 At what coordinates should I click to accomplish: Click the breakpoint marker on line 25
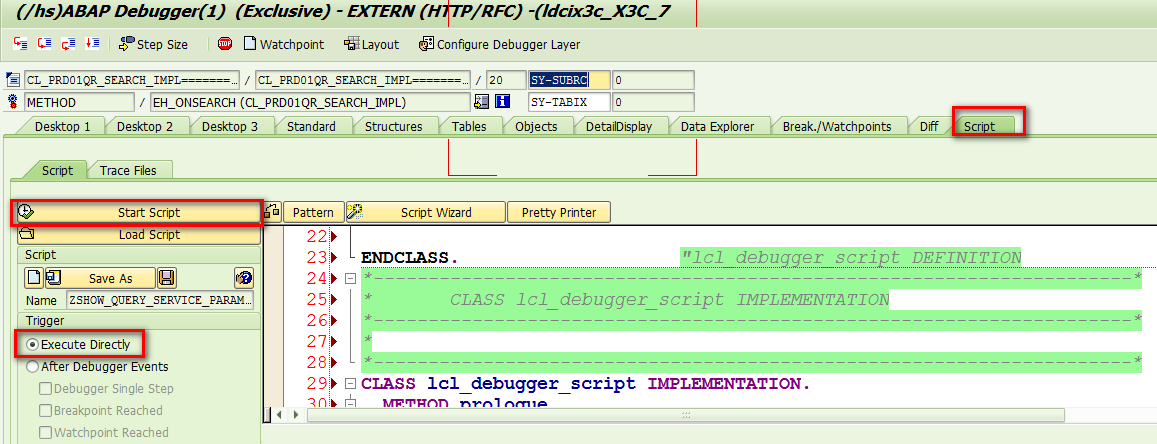pos(334,300)
